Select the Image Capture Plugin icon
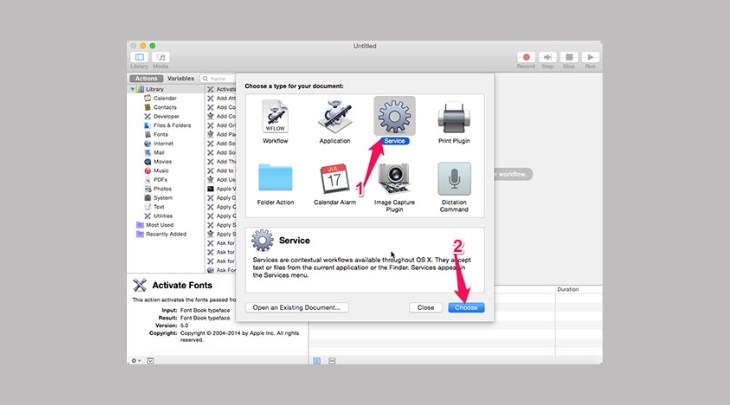This screenshot has height=405, width=730. (394, 179)
